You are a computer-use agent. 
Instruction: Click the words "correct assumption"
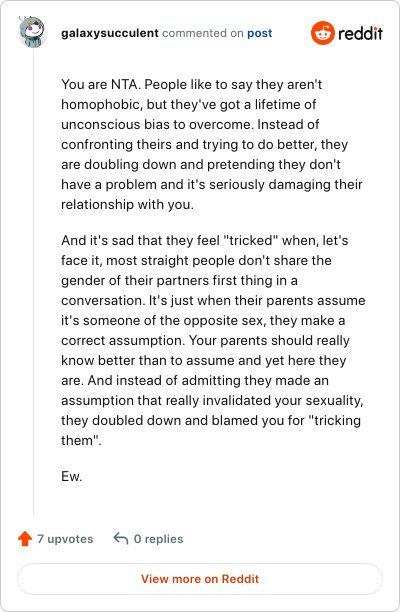[123, 341]
